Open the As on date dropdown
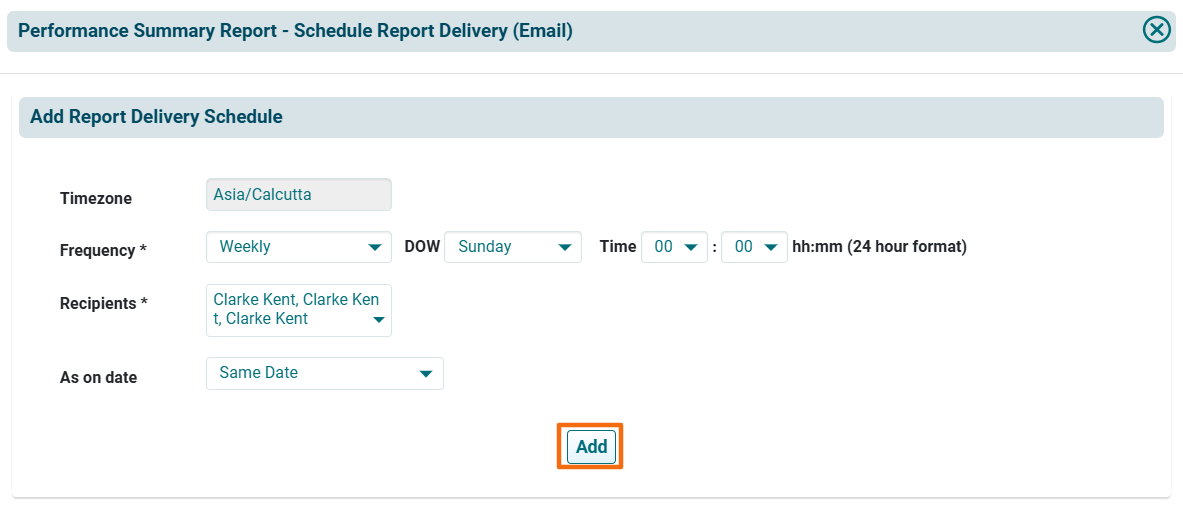 (315, 373)
